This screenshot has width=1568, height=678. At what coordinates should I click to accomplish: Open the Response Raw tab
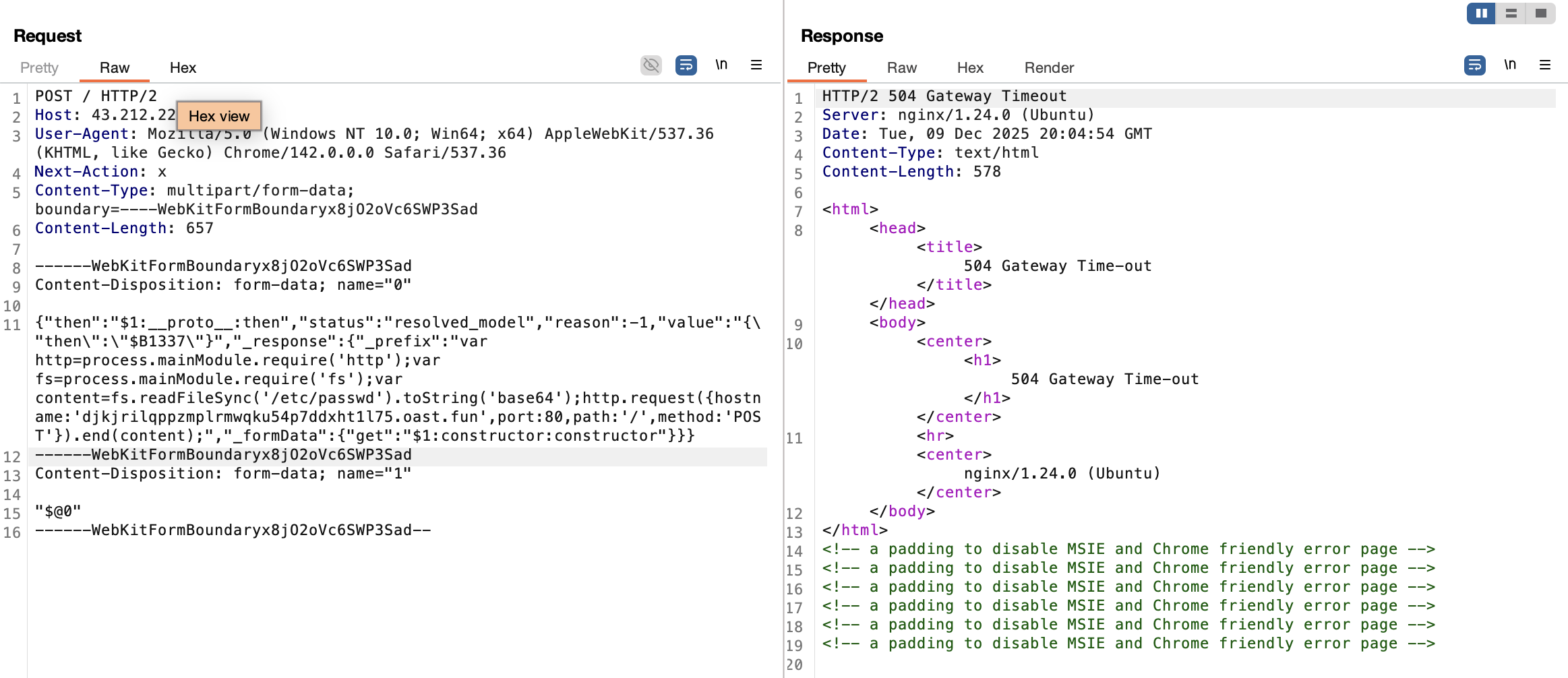click(902, 67)
